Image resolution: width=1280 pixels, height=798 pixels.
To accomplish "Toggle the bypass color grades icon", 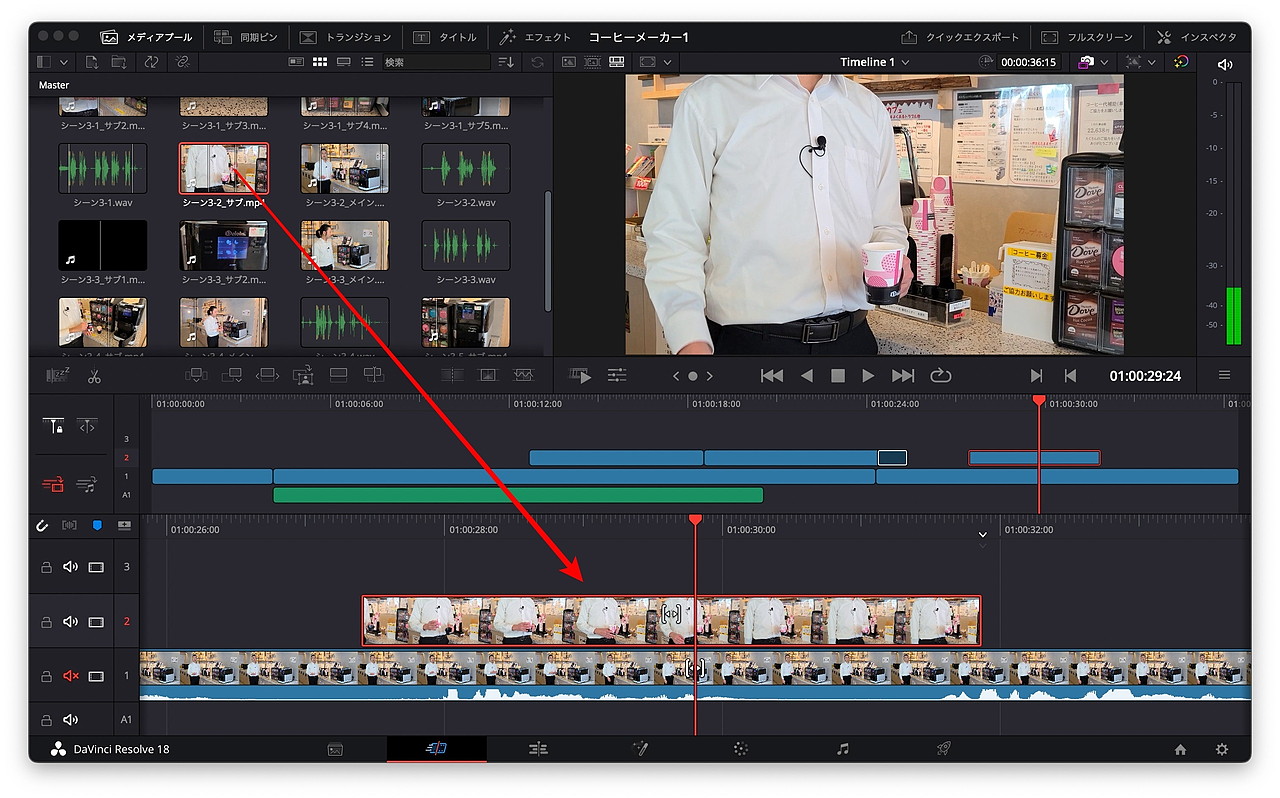I will pyautogui.click(x=1181, y=62).
